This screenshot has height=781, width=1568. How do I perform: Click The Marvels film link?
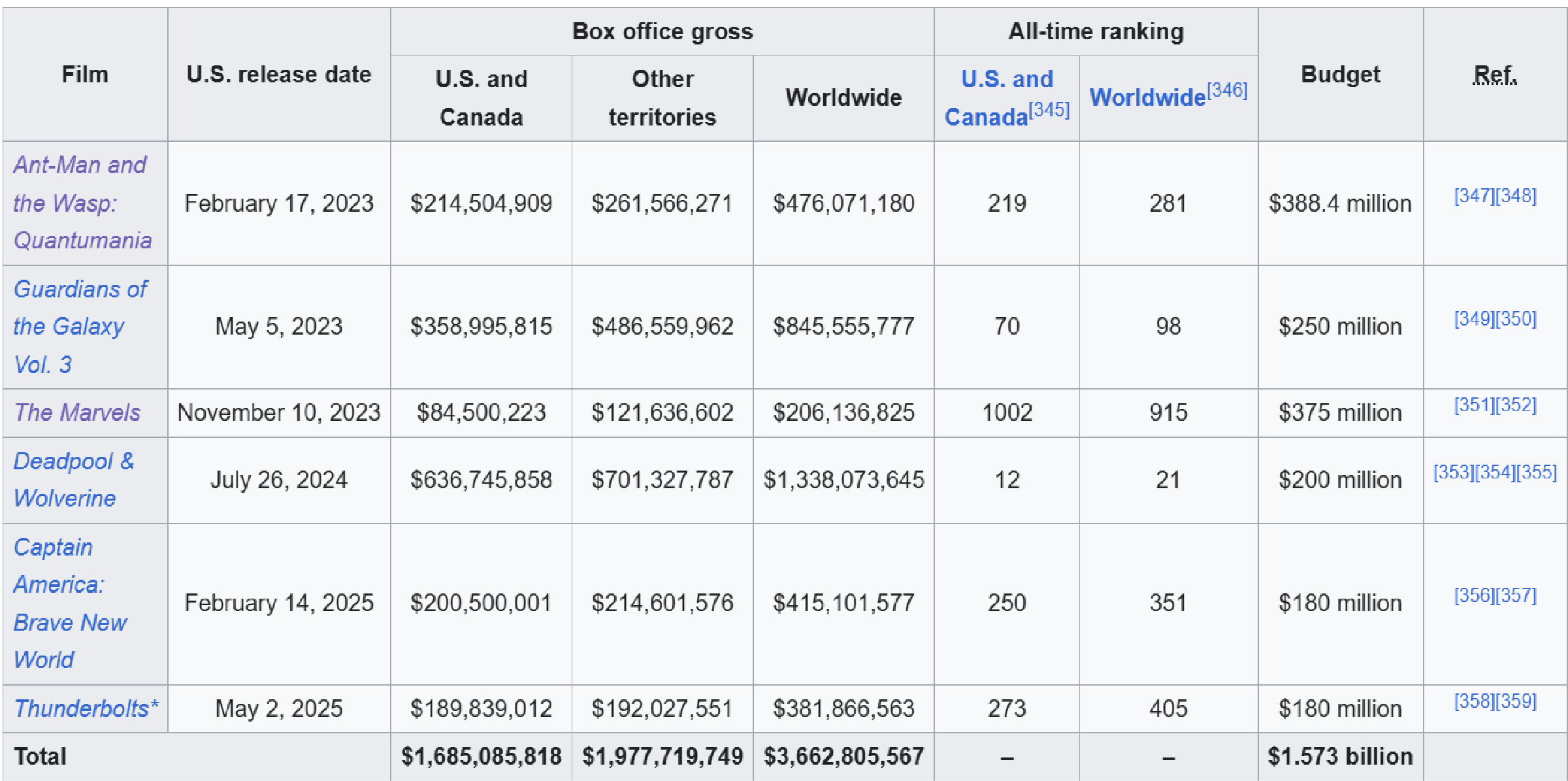(x=77, y=412)
